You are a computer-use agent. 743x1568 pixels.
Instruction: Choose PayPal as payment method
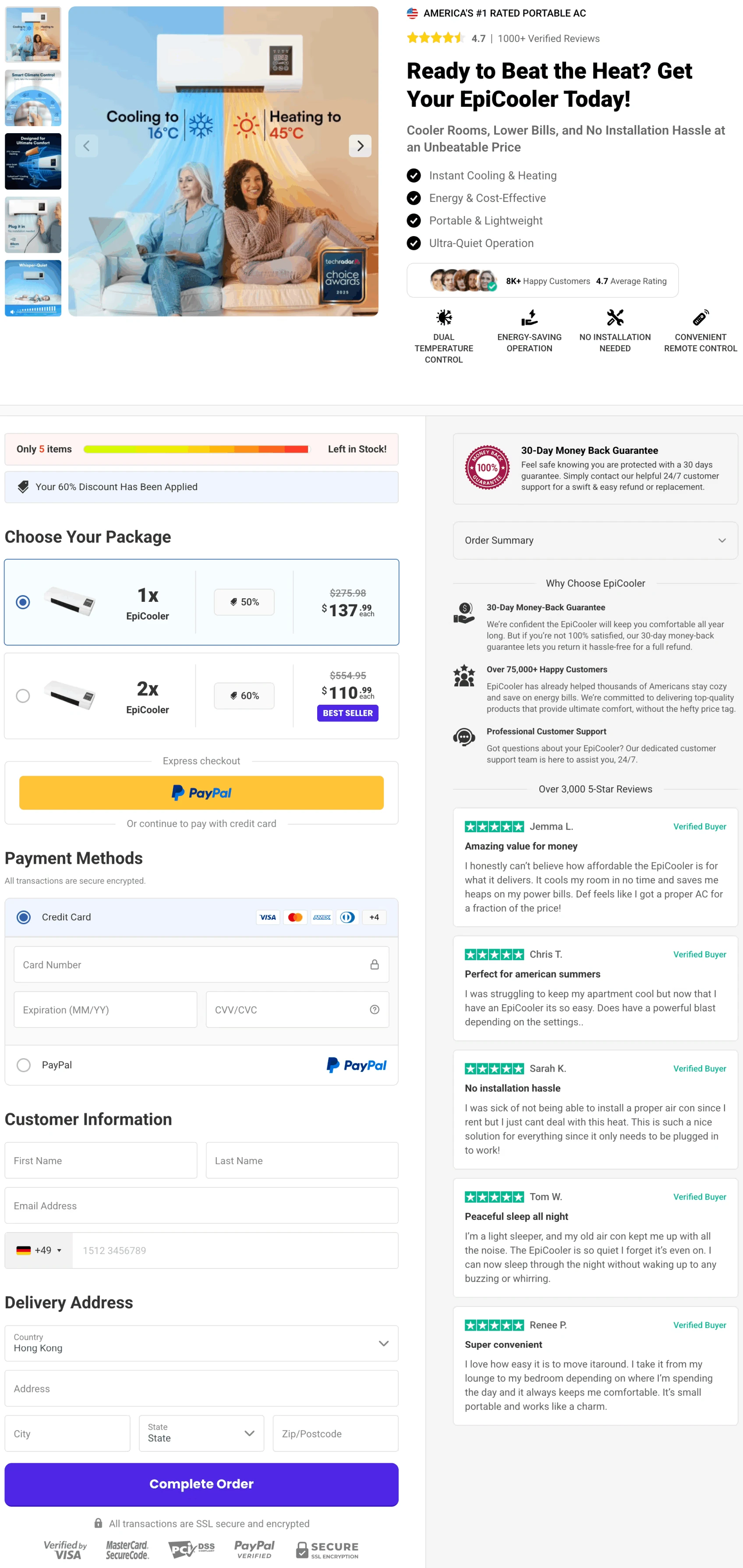click(24, 1065)
